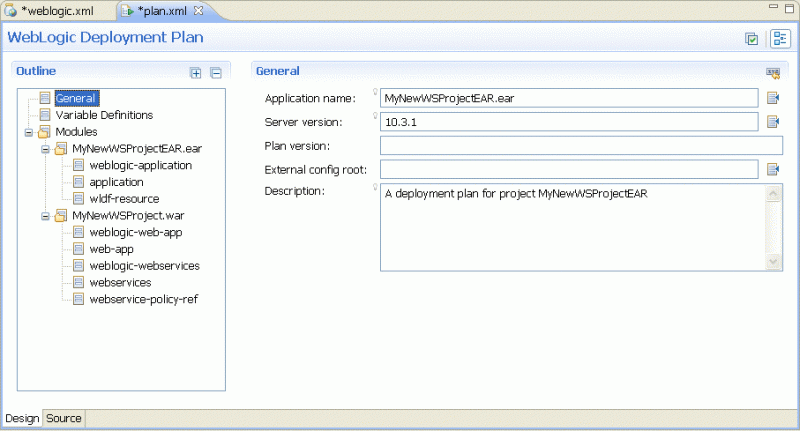
Task: Select the application descriptor node
Action: (116, 182)
